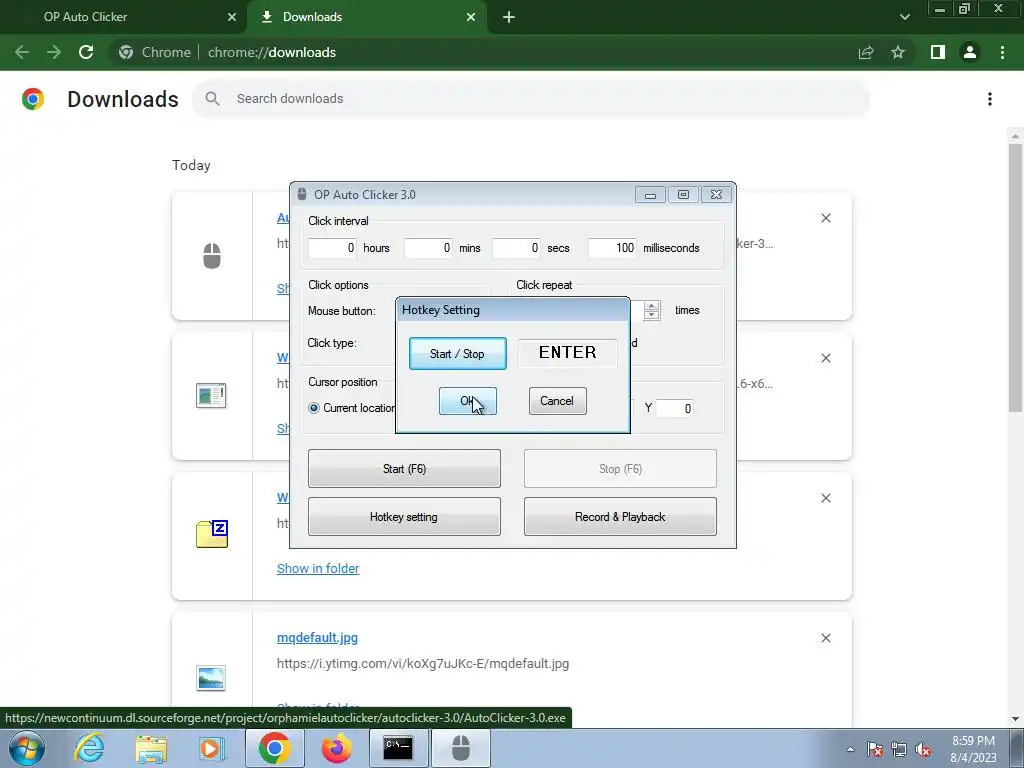Click the zip file icon thumbnail
The image size is (1024, 768).
click(x=212, y=534)
